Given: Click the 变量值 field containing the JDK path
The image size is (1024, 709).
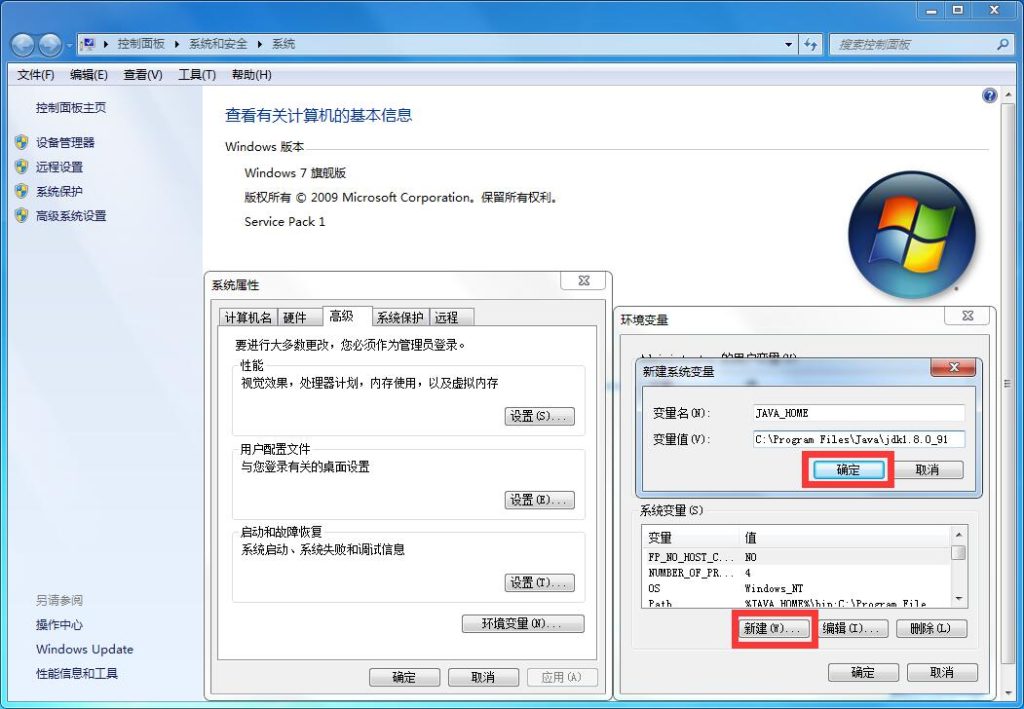Looking at the screenshot, I should click(858, 439).
